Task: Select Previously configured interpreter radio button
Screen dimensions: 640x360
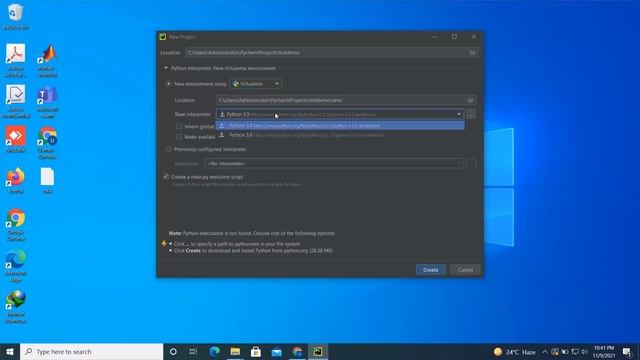Action: click(168, 149)
